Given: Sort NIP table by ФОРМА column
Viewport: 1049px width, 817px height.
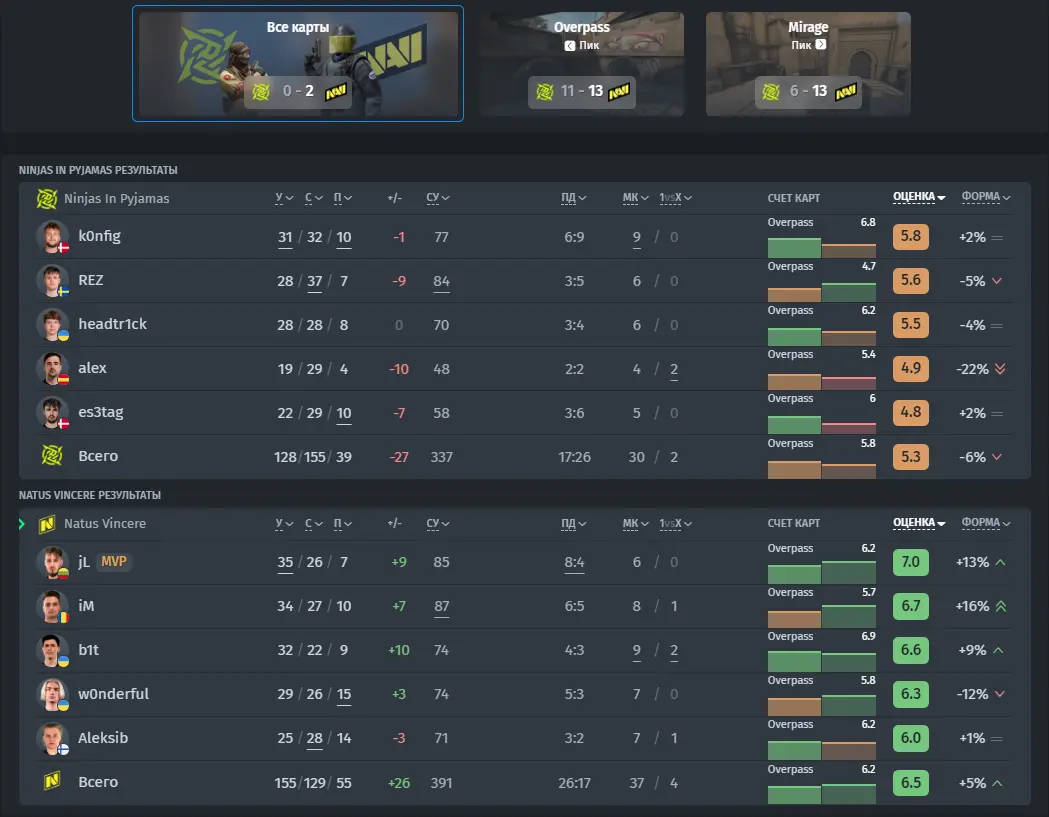Looking at the screenshot, I should coord(985,196).
